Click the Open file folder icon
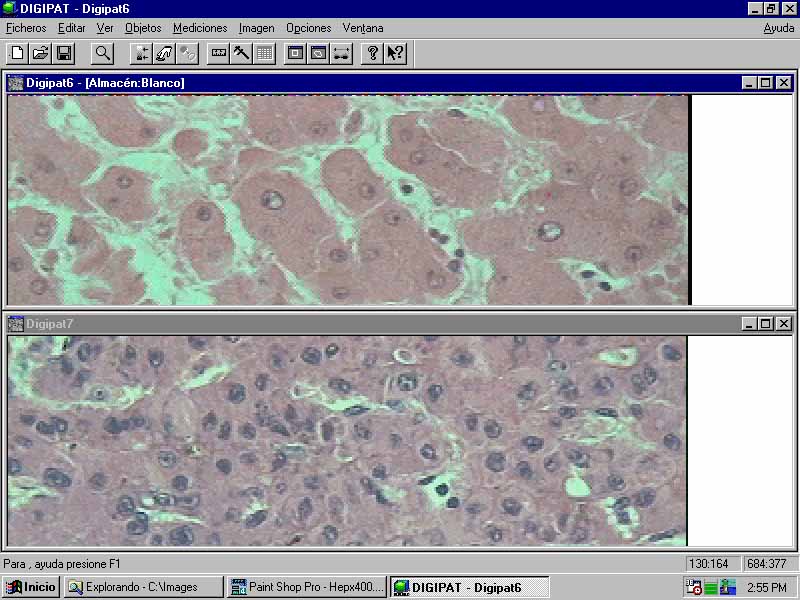800x600 pixels. coord(40,53)
